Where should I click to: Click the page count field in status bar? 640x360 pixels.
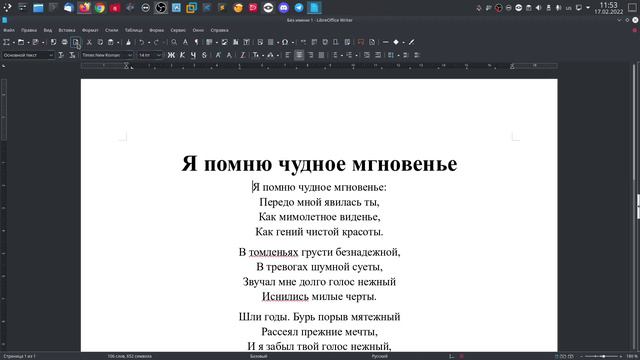[20, 356]
